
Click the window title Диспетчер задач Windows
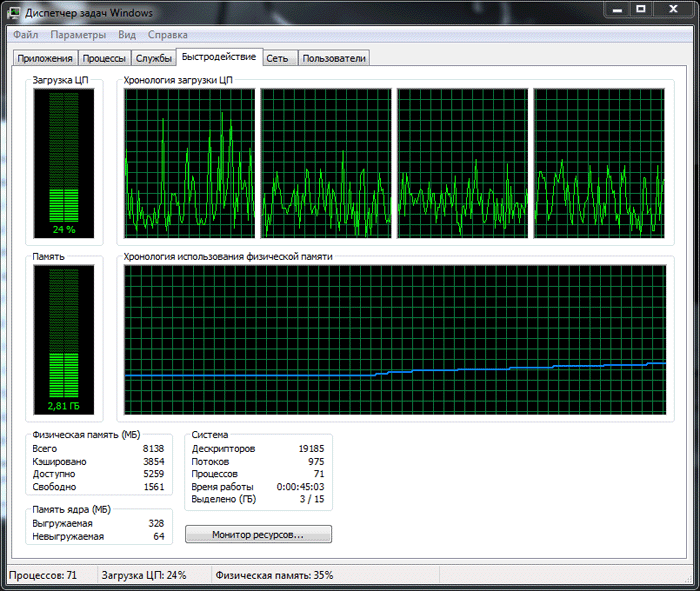click(89, 13)
